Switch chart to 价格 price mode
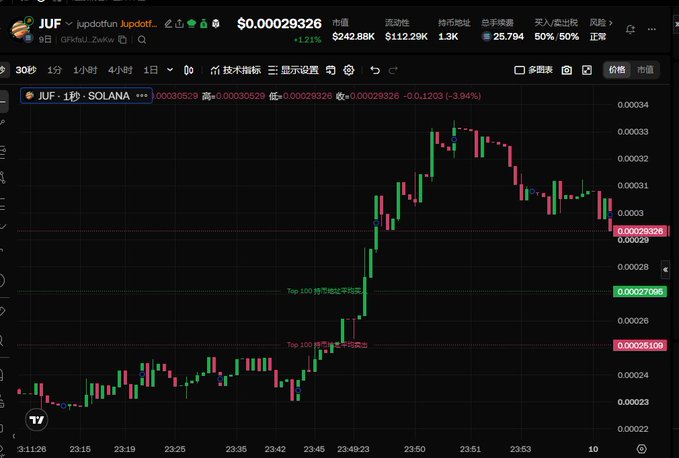The image size is (679, 458). (x=617, y=70)
